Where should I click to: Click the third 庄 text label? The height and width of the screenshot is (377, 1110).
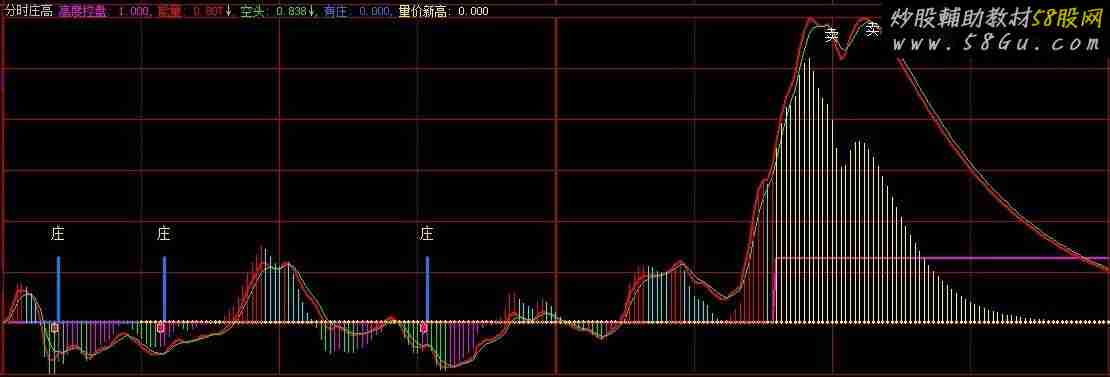pos(426,233)
